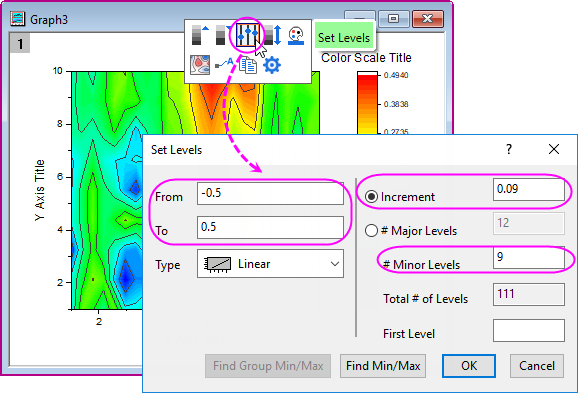The image size is (580, 395).
Task: Open the blue gear settings icon
Action: point(272,65)
